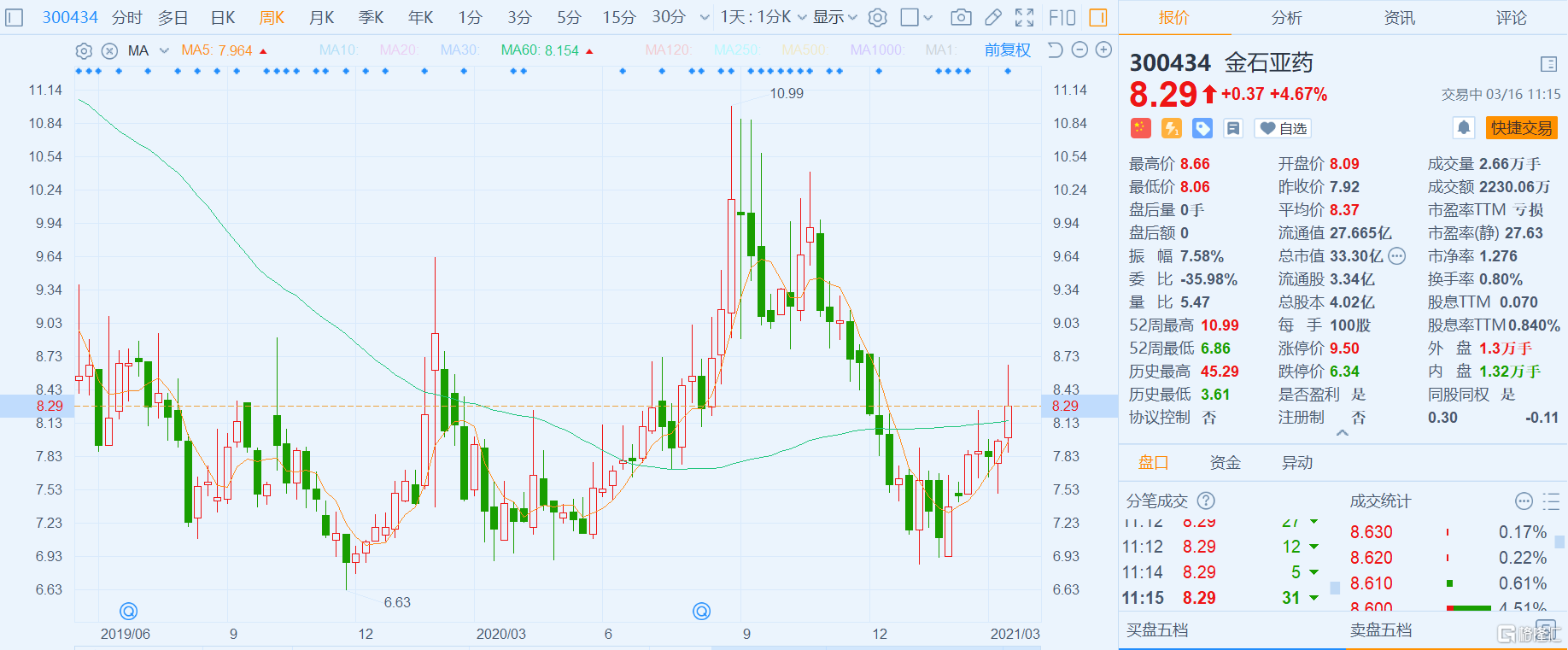Screen dimensions: 1568x650
Task: Open the 1天:1分K dropdown
Action: tap(764, 17)
